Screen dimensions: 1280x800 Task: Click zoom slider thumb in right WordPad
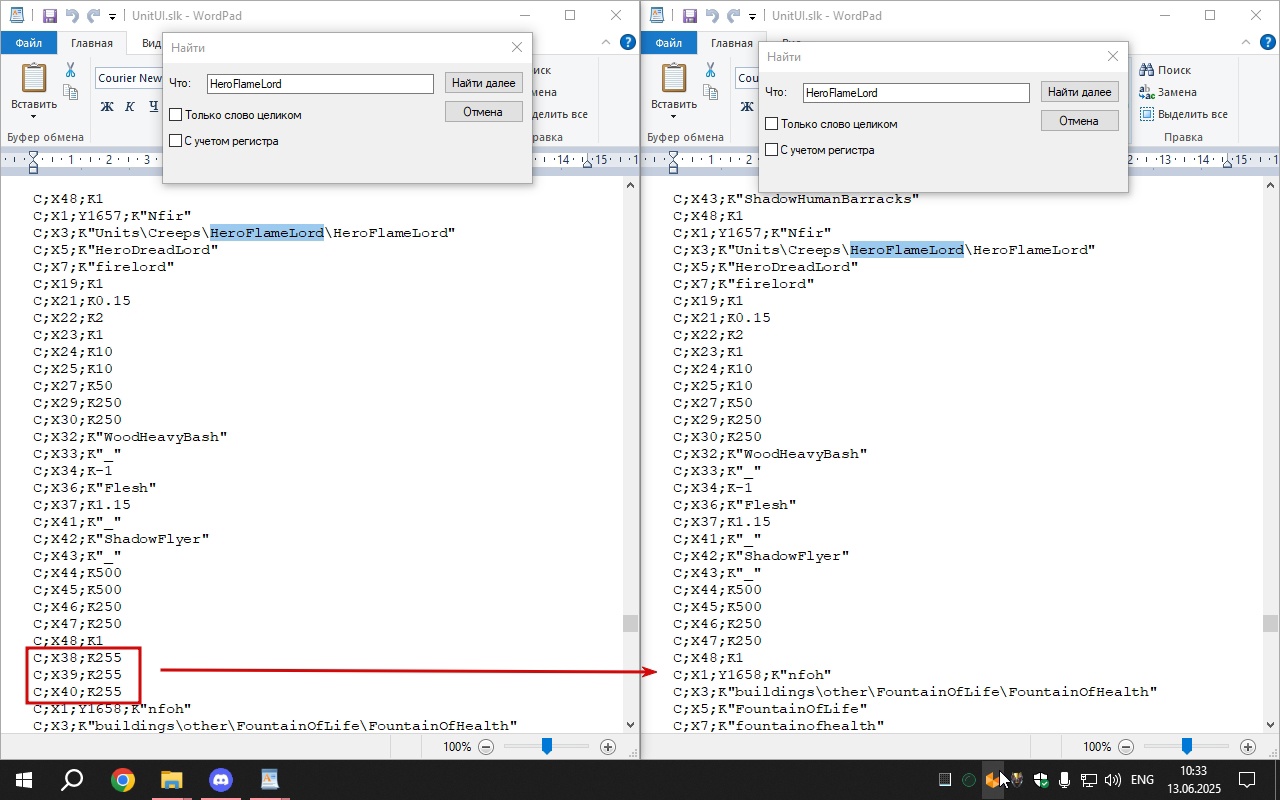pos(1187,747)
